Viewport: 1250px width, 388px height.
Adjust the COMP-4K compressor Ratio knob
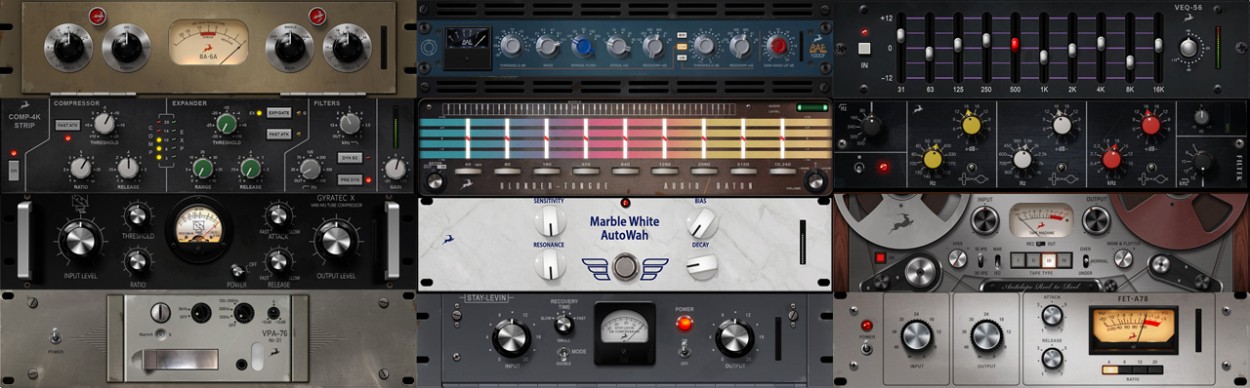coord(80,167)
